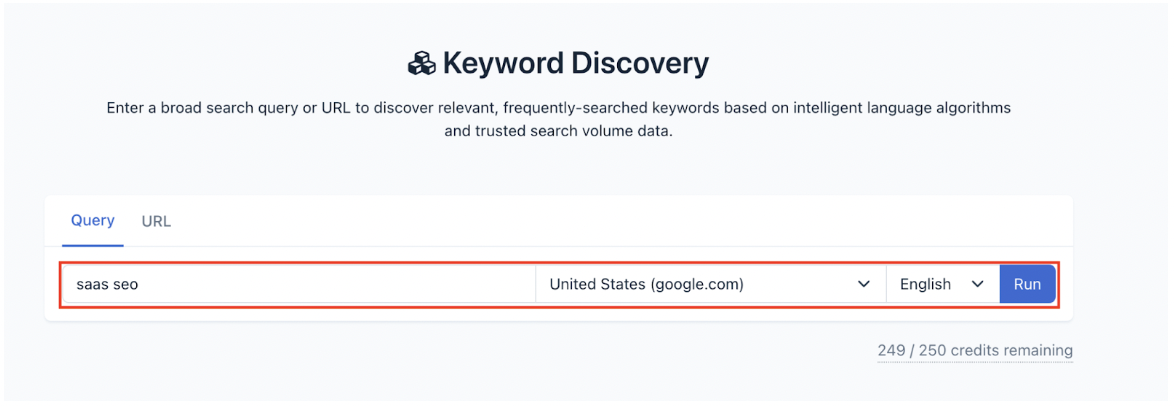Open the English language dropdown

point(943,285)
